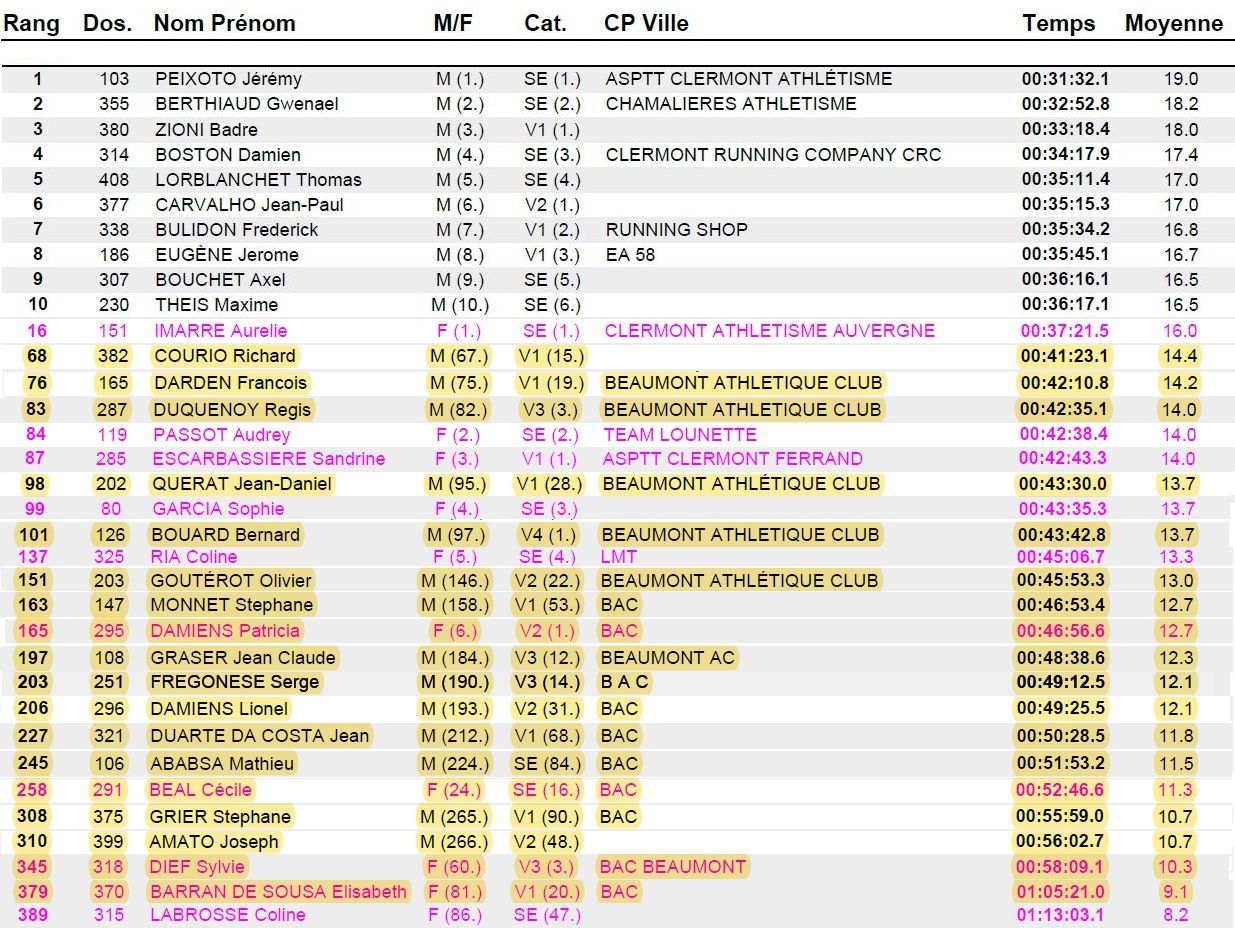Click club BEAUMONT AC
The image size is (1235, 928).
[667, 658]
